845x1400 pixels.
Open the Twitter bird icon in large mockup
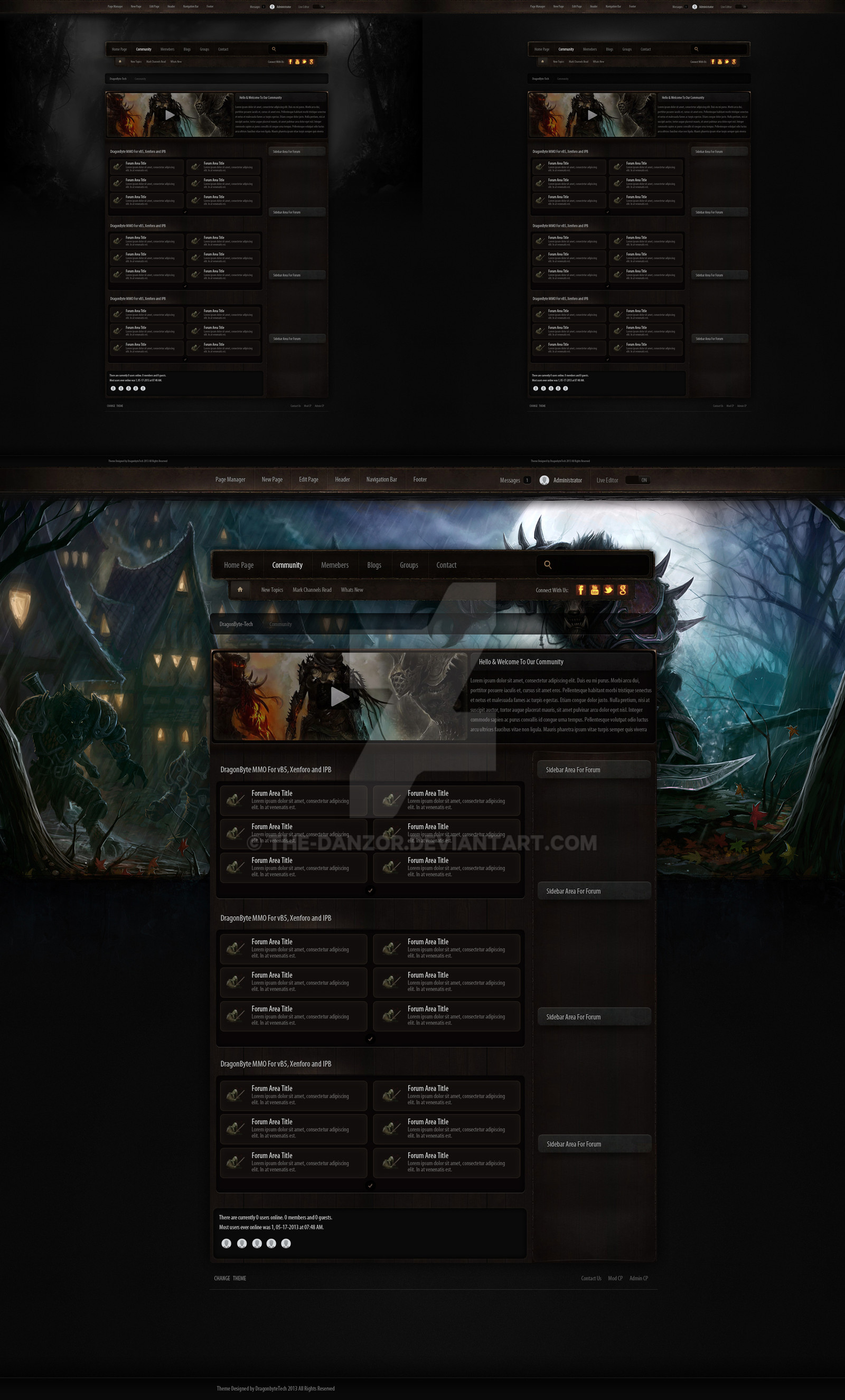(608, 589)
